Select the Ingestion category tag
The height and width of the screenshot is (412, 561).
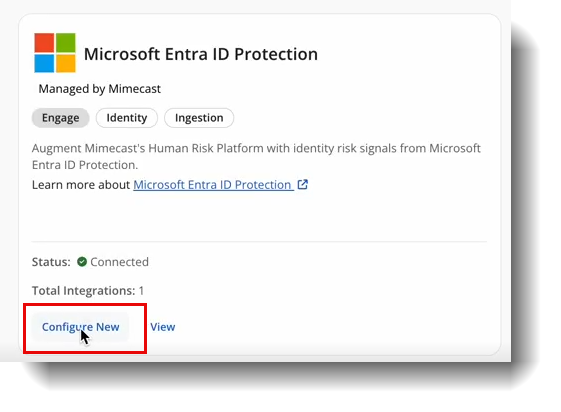[199, 118]
